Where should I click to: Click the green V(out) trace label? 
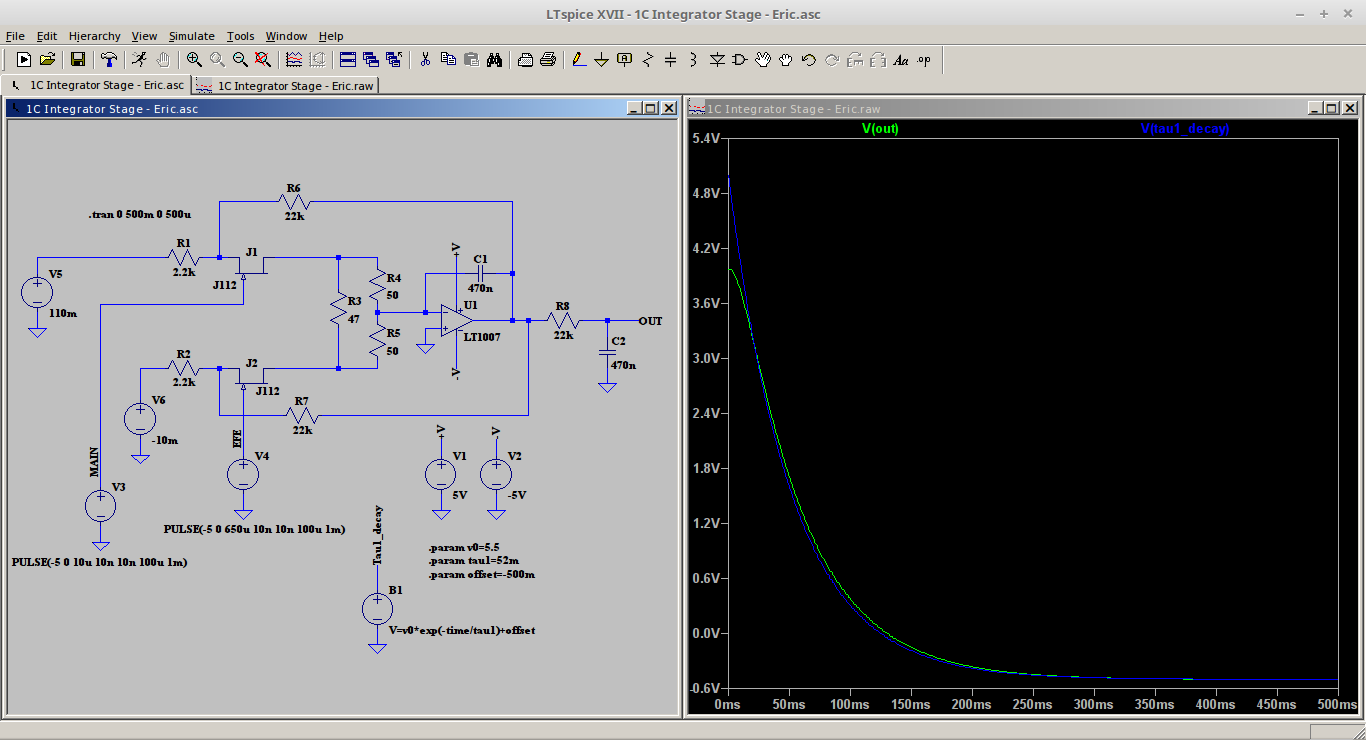click(879, 129)
